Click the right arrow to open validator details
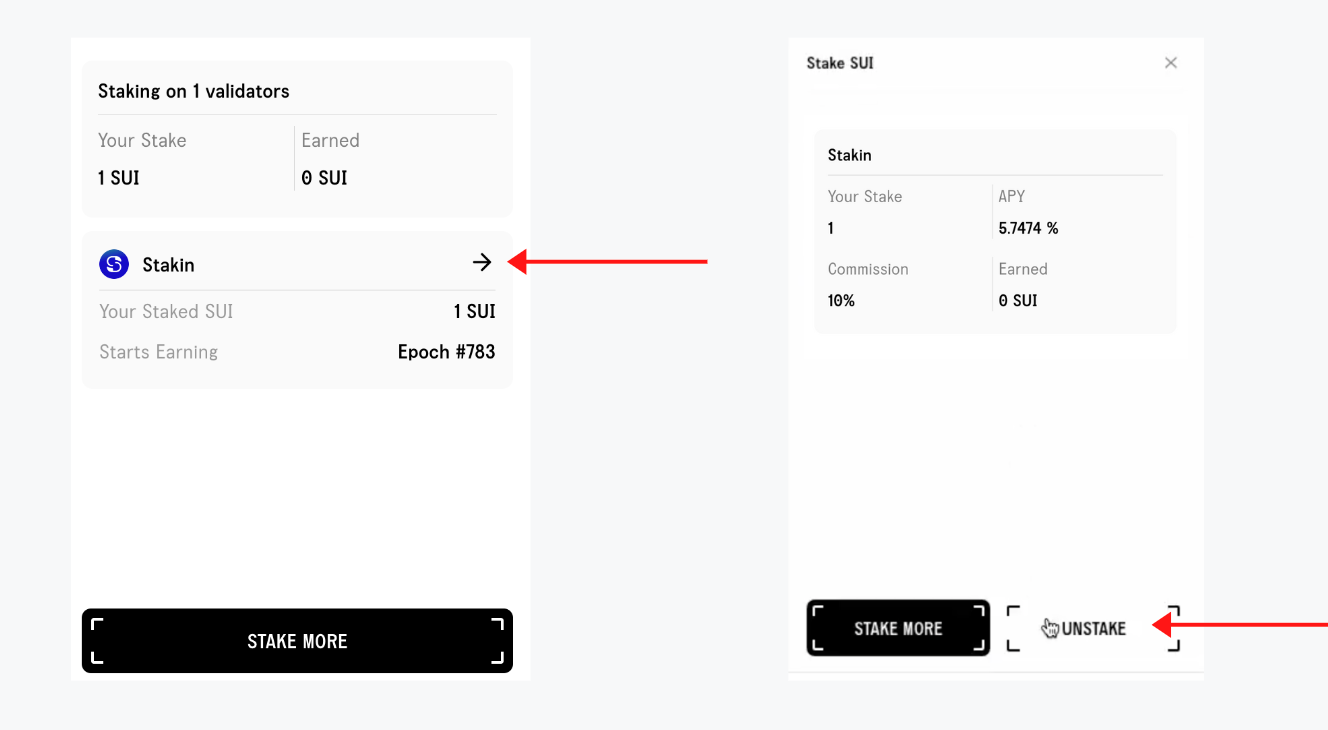The height and width of the screenshot is (730, 1328). [x=482, y=261]
